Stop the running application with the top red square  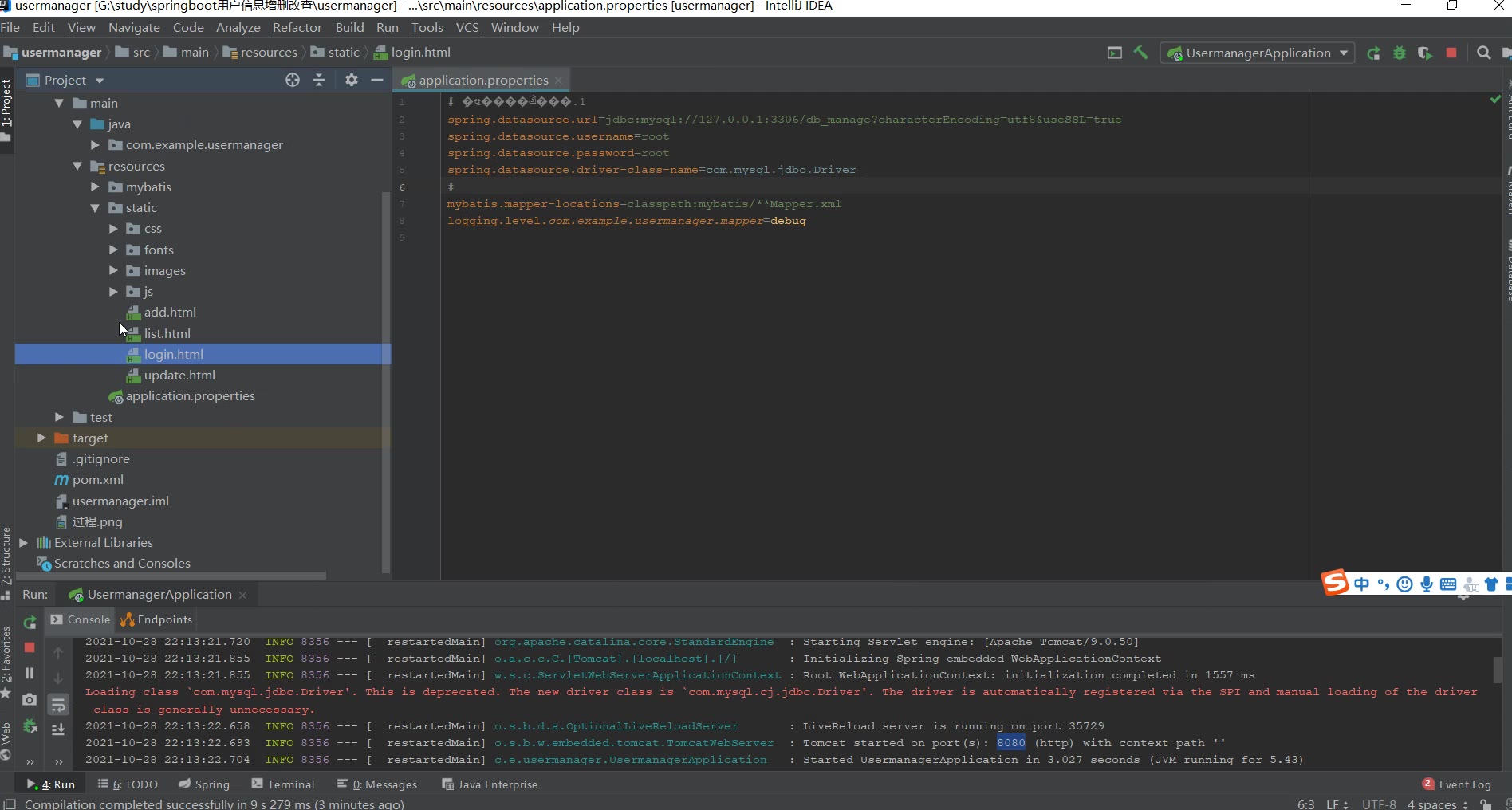click(x=1451, y=53)
